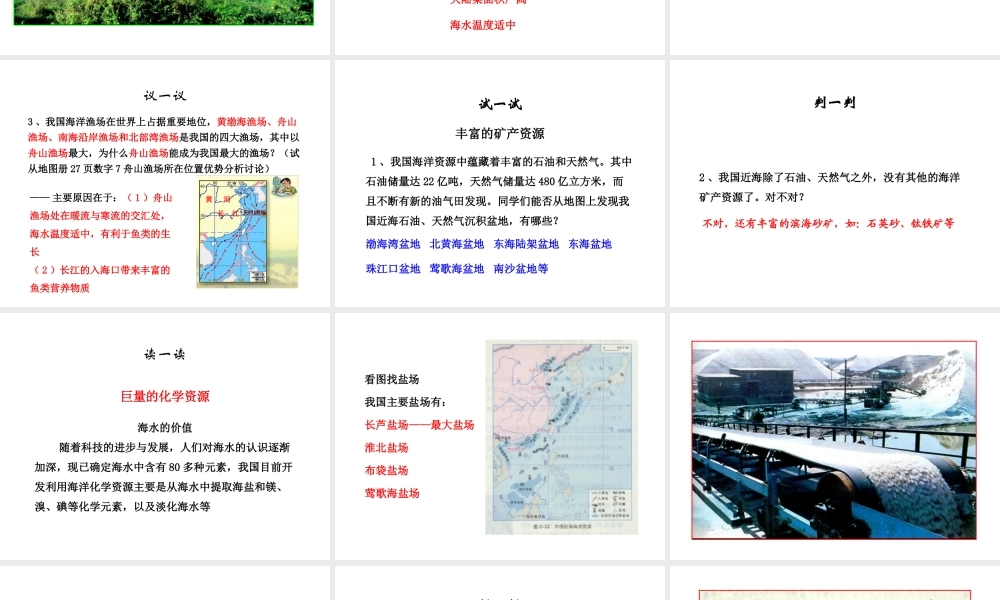Click the green landscape photo at top left
Screen dimensions: 1000x600
pos(164,12)
